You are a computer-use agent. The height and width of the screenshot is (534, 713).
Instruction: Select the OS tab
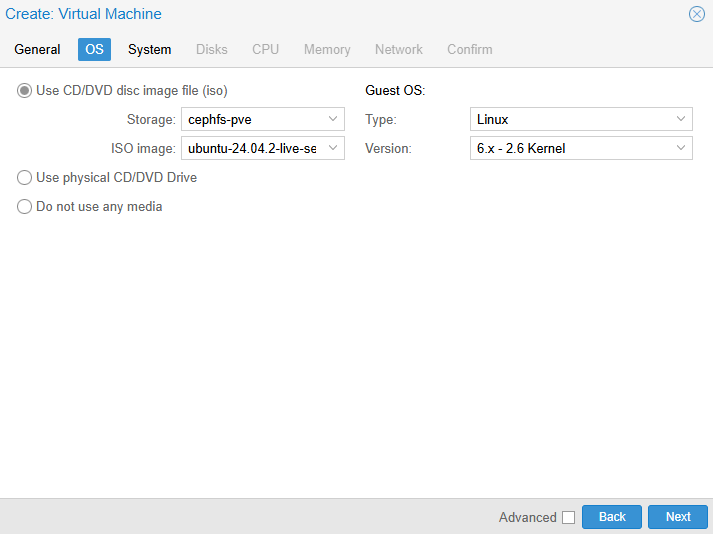[94, 49]
